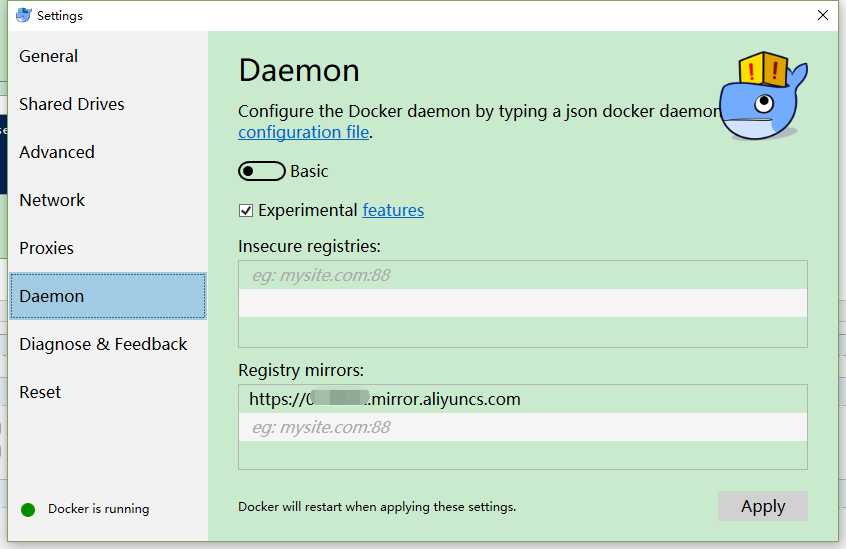Screen dimensions: 846x549
Task: Click the empty Registry mirrors placeholder row
Action: click(522, 427)
